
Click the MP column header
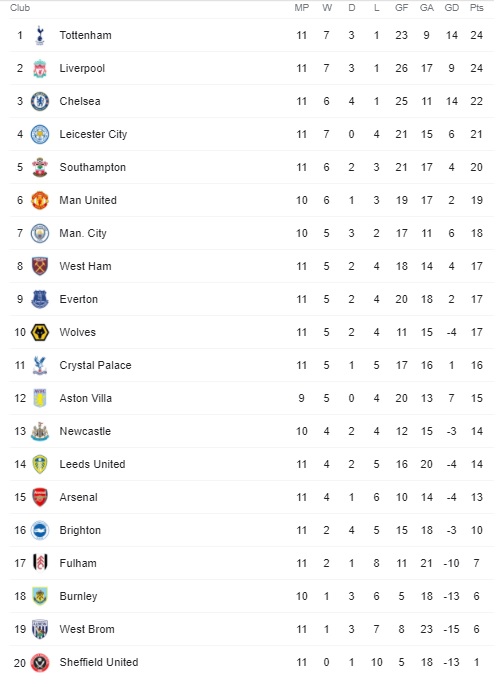(301, 8)
